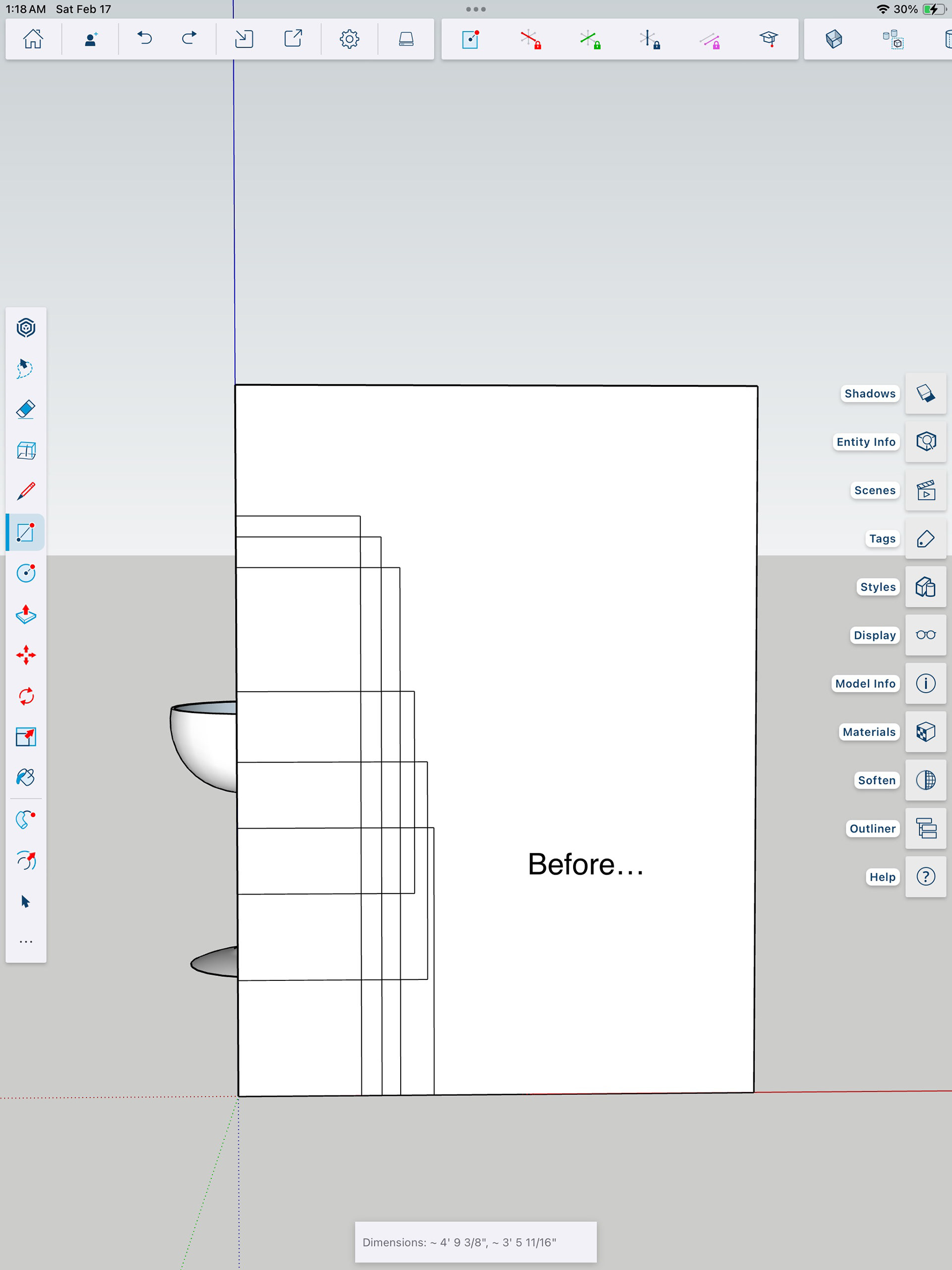Tap the three-dot multitasking control
The width and height of the screenshot is (952, 1270).
(x=476, y=9)
